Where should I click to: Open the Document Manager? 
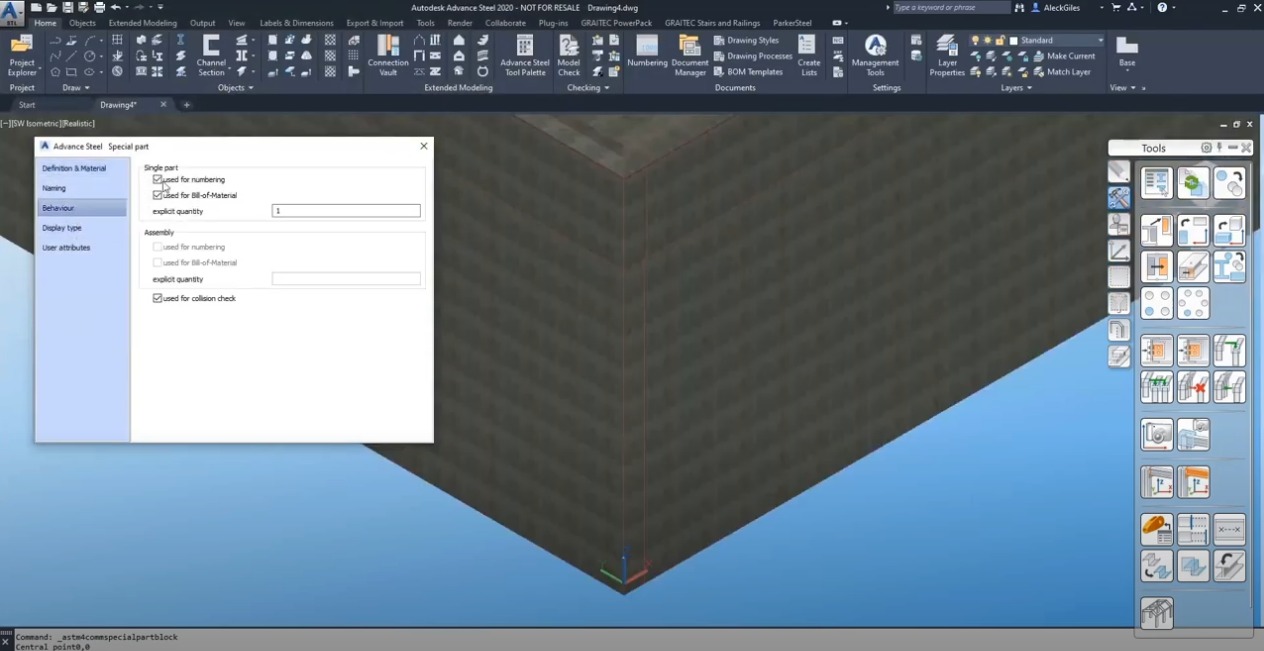coord(690,55)
